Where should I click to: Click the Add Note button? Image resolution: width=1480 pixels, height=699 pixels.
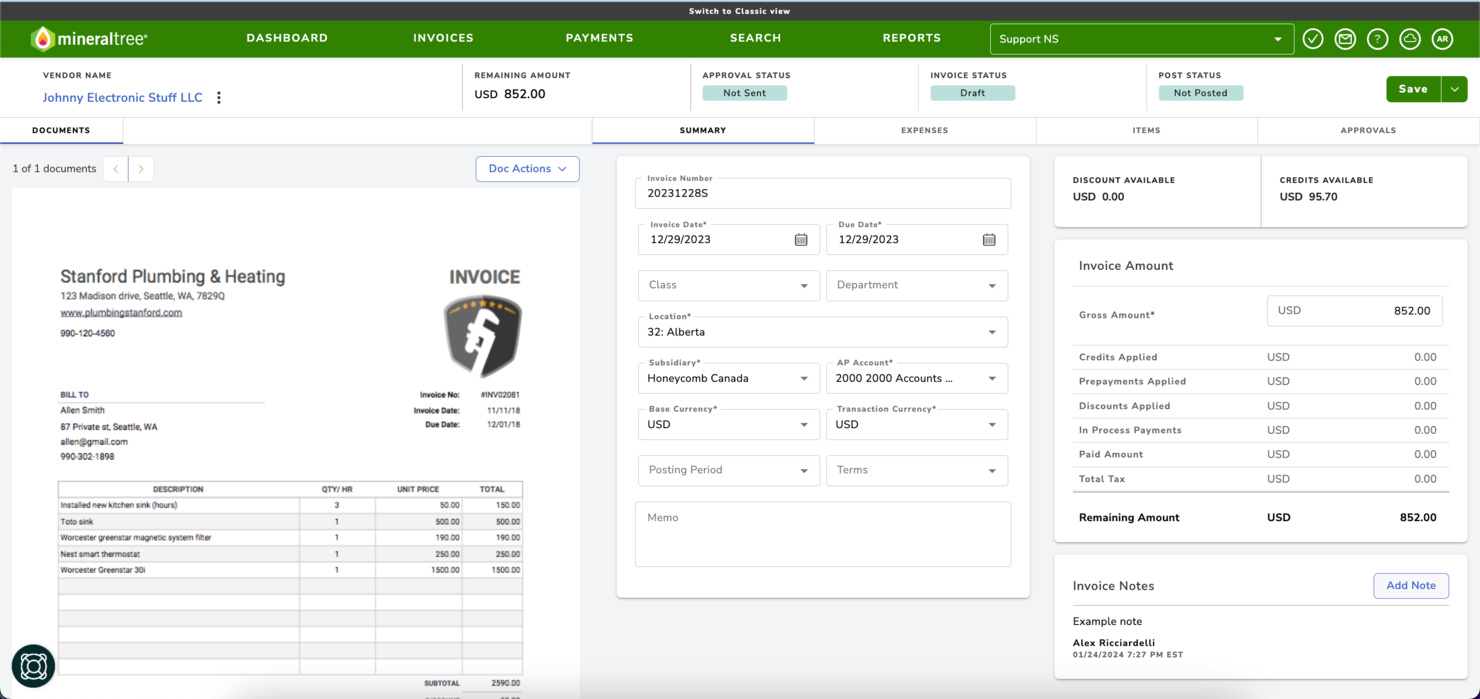click(1411, 585)
